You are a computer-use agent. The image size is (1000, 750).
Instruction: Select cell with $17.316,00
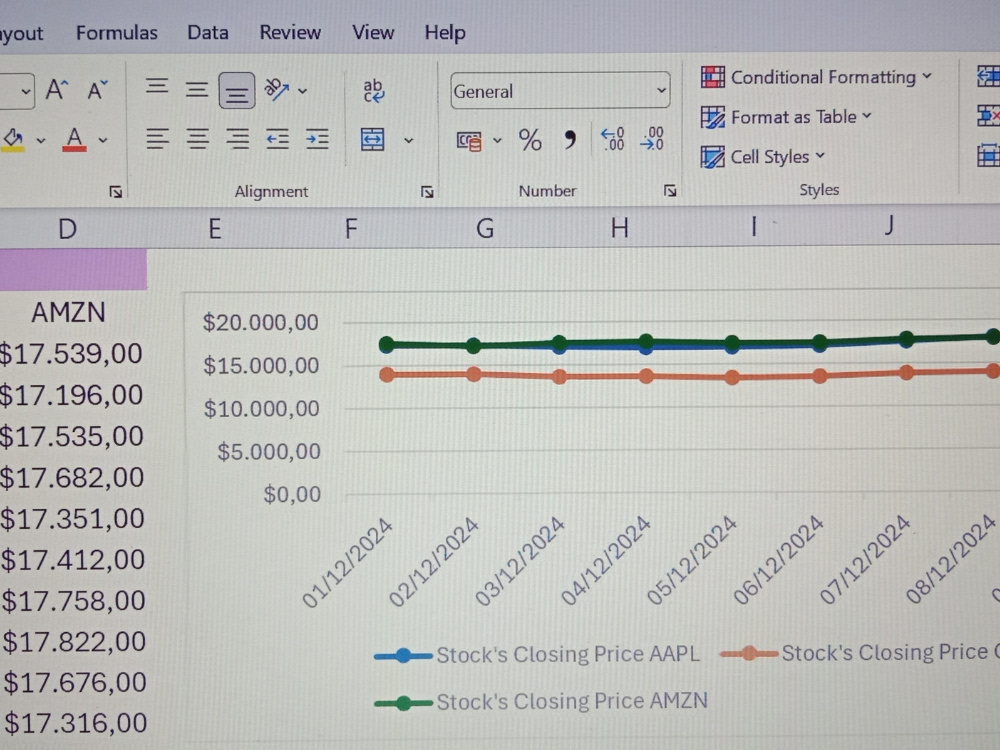coord(75,723)
